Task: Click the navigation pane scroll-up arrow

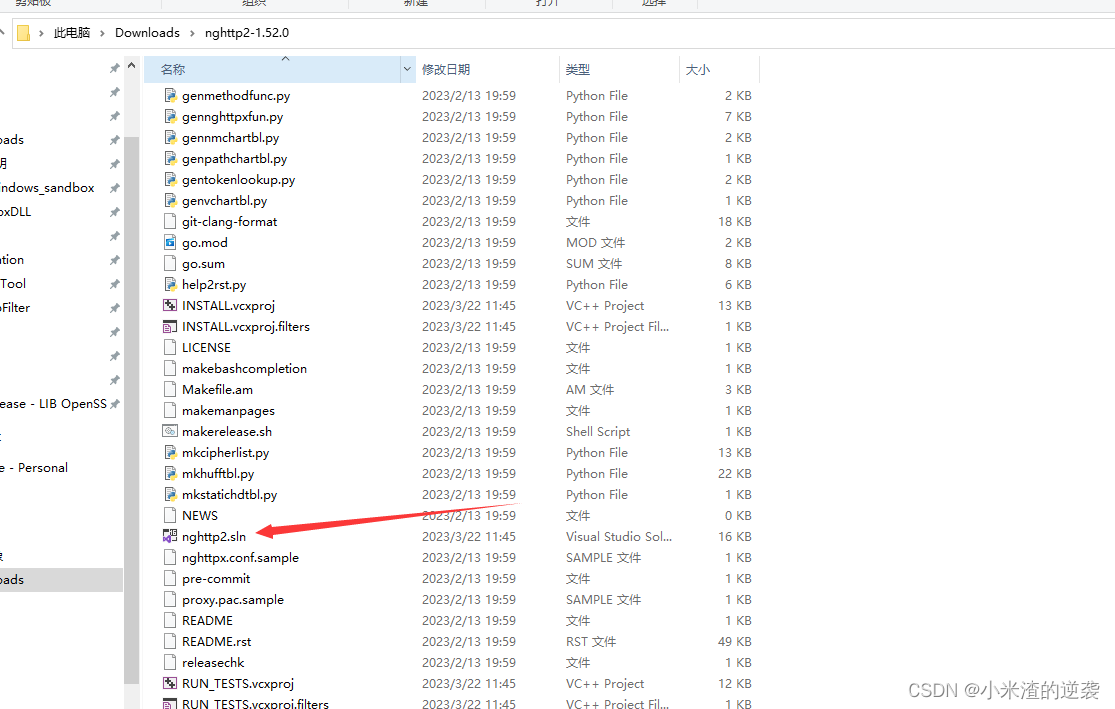Action: tap(132, 66)
